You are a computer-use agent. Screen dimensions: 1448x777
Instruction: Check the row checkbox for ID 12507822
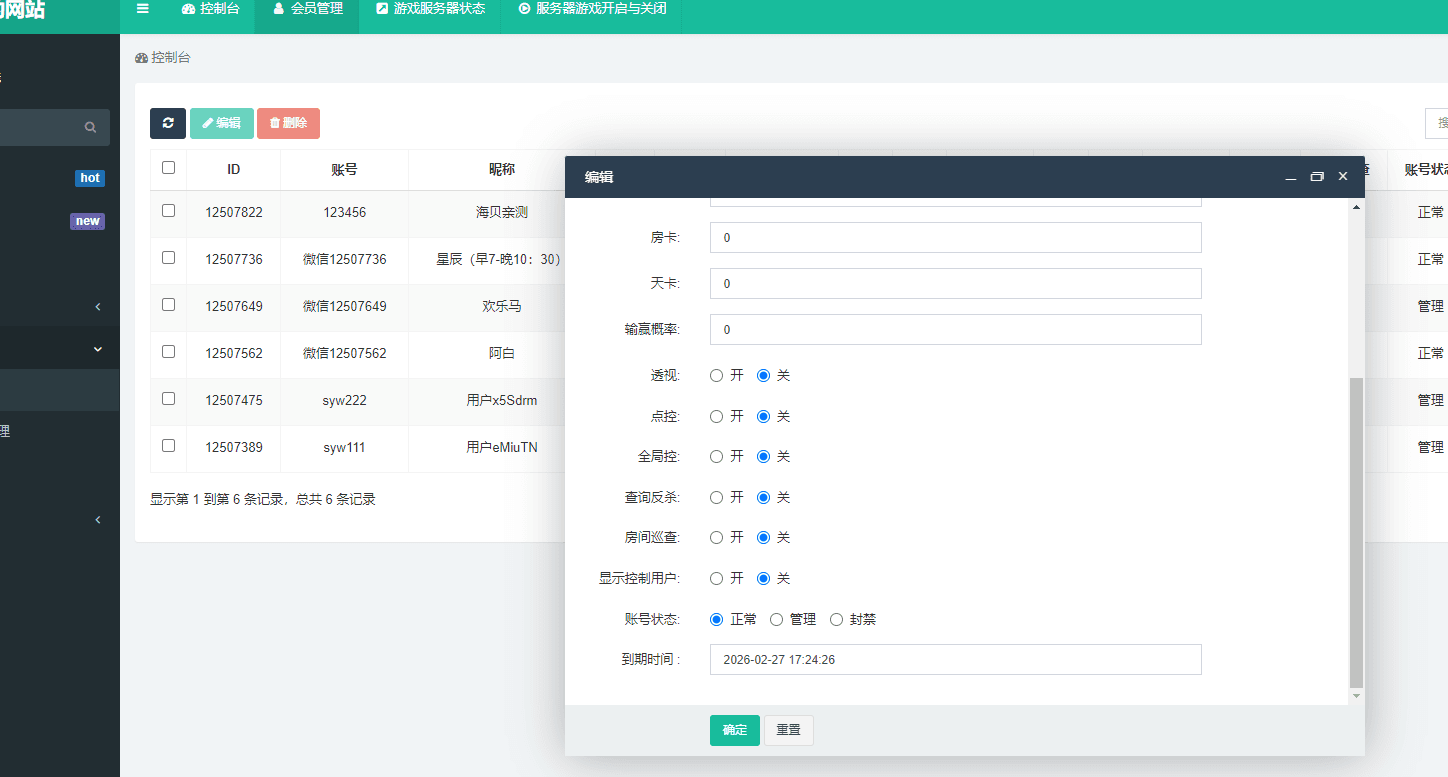168,211
